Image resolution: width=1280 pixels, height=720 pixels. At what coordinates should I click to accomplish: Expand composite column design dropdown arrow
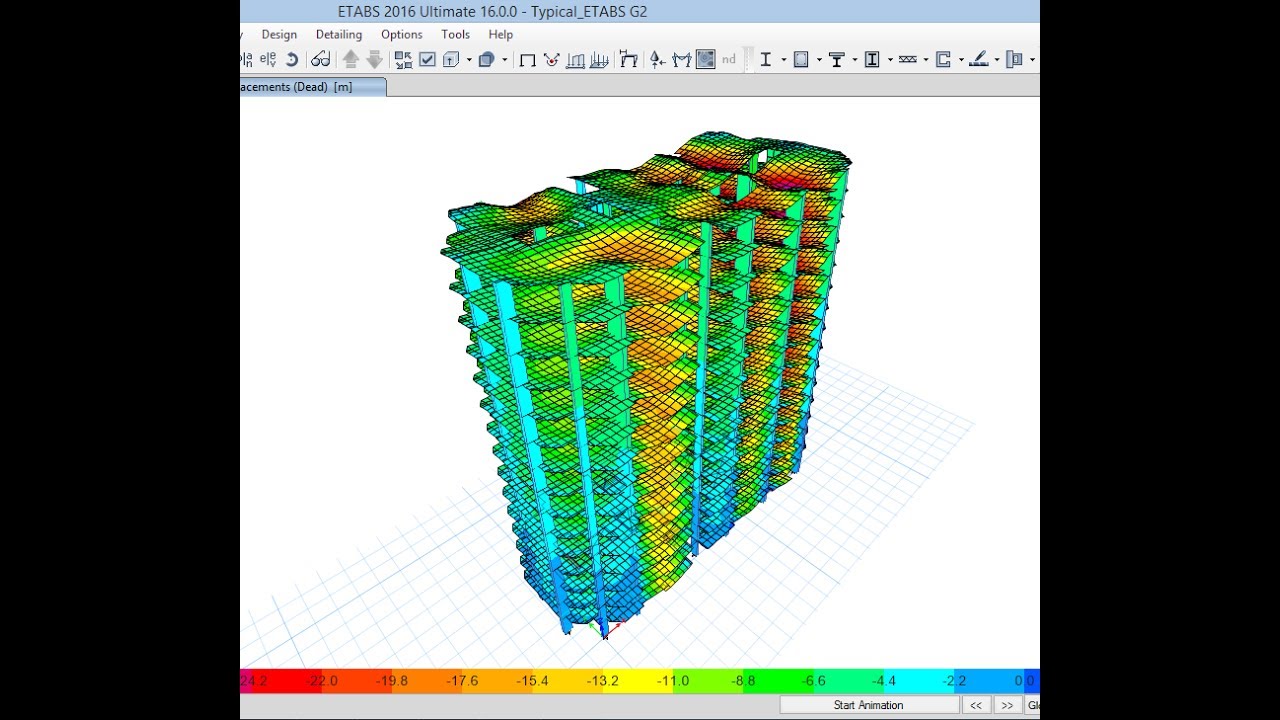point(890,60)
